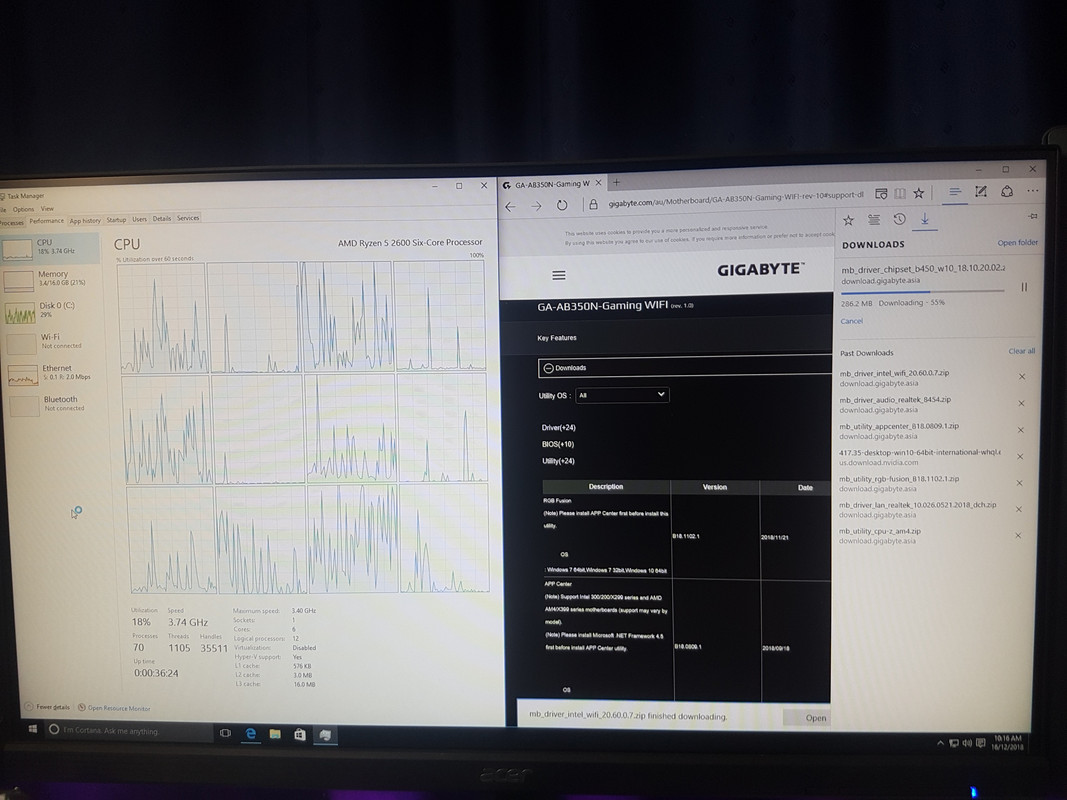
Task: Remove mb_utility_cpu-z_am4.zip from list
Action: [1018, 535]
